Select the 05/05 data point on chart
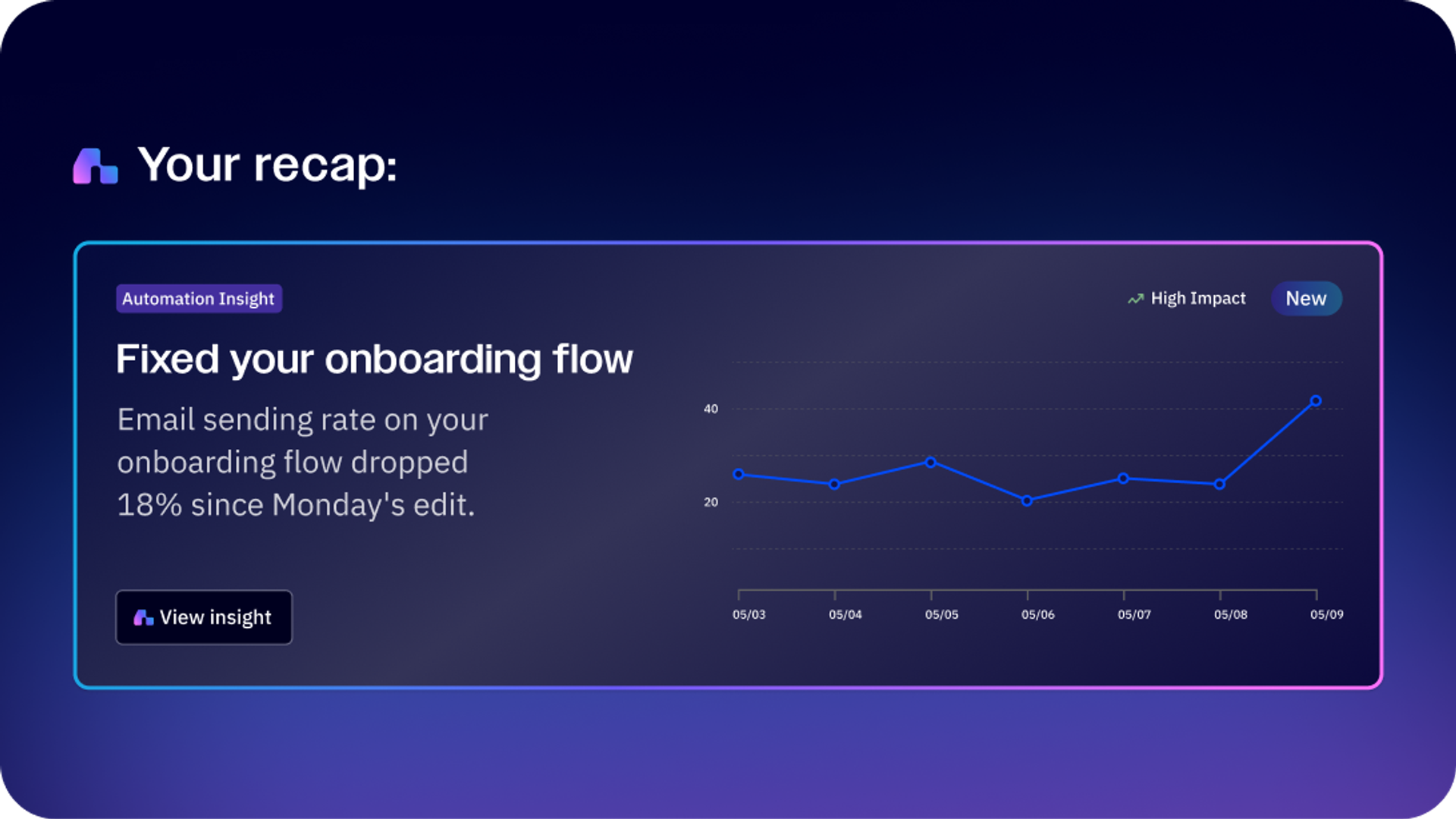 tap(930, 462)
